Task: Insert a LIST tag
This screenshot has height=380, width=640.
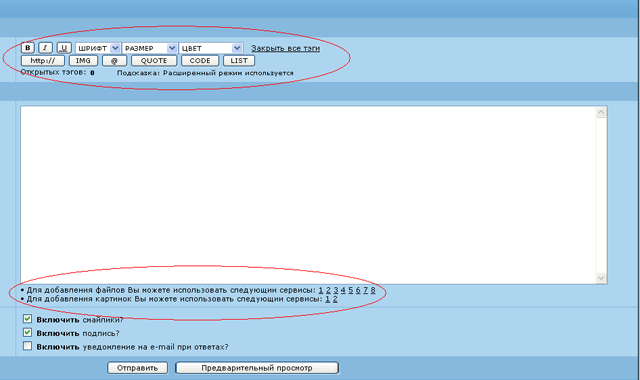Action: tap(239, 61)
